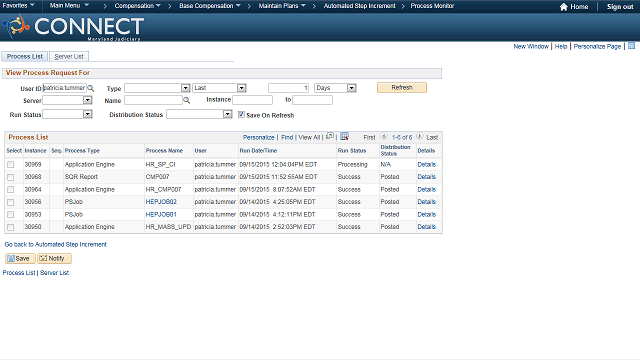
Task: Click the Notify button
Action: (x=54, y=258)
